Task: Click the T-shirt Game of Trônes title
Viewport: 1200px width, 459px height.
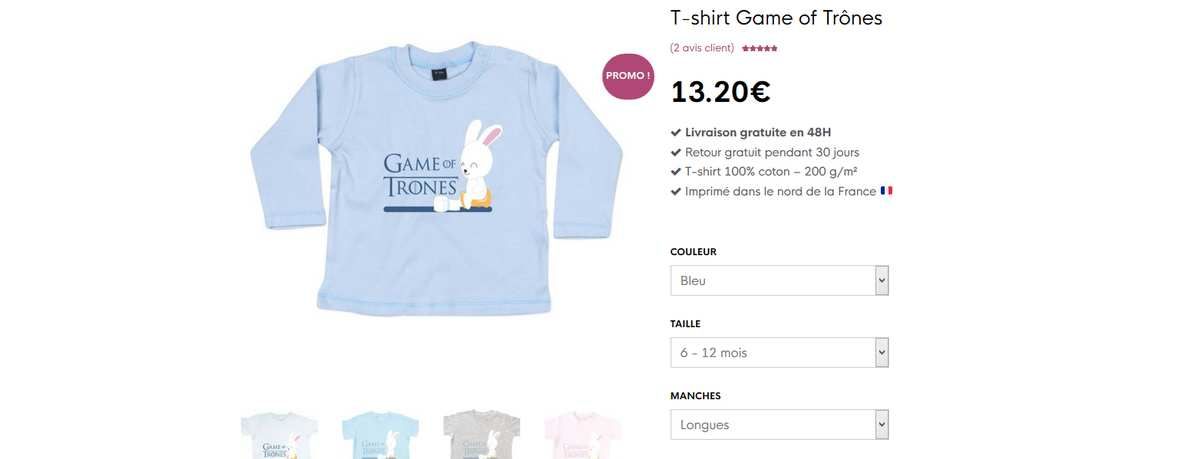Action: tap(776, 18)
